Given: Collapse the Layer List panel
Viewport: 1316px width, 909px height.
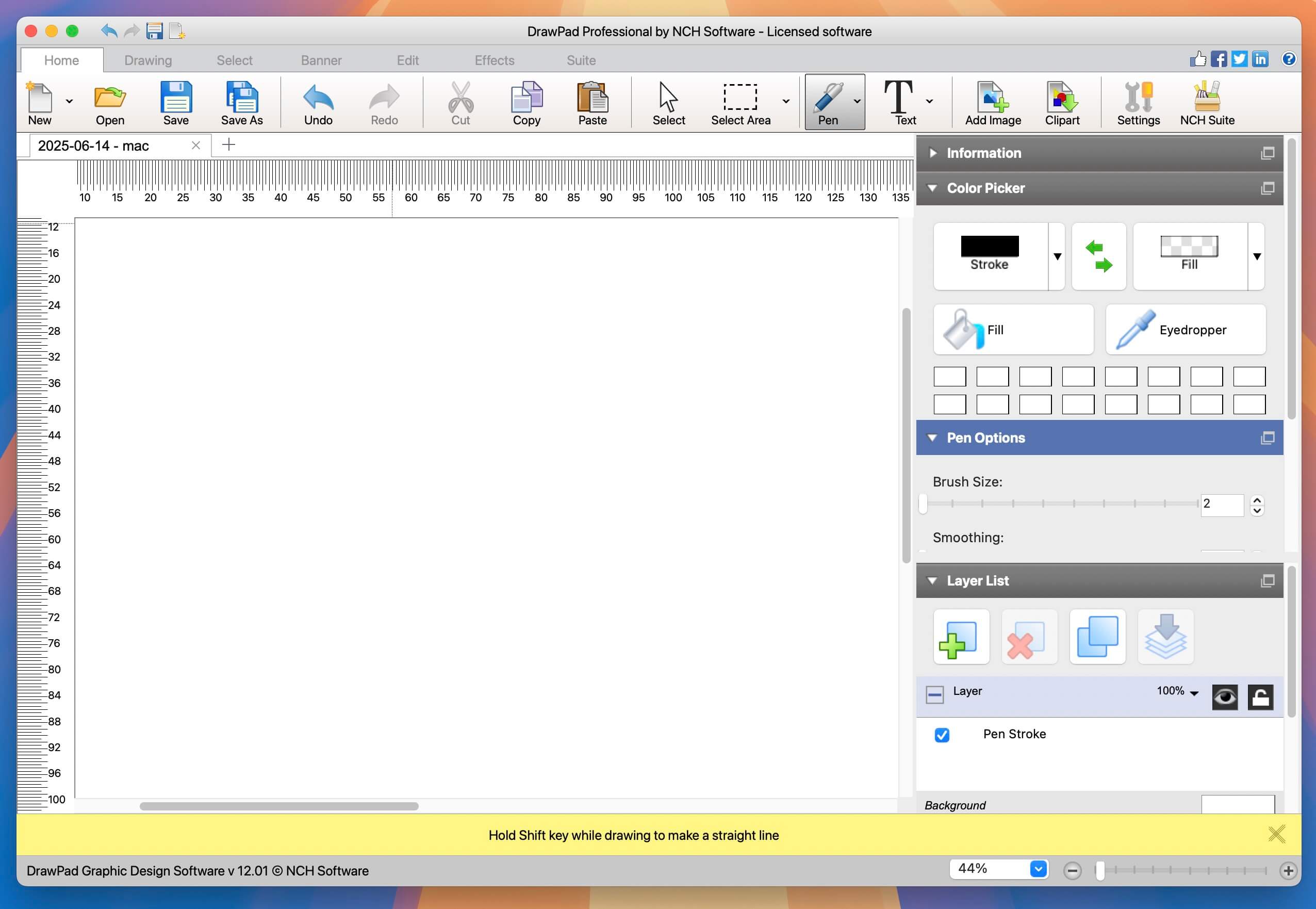Looking at the screenshot, I should click(932, 580).
